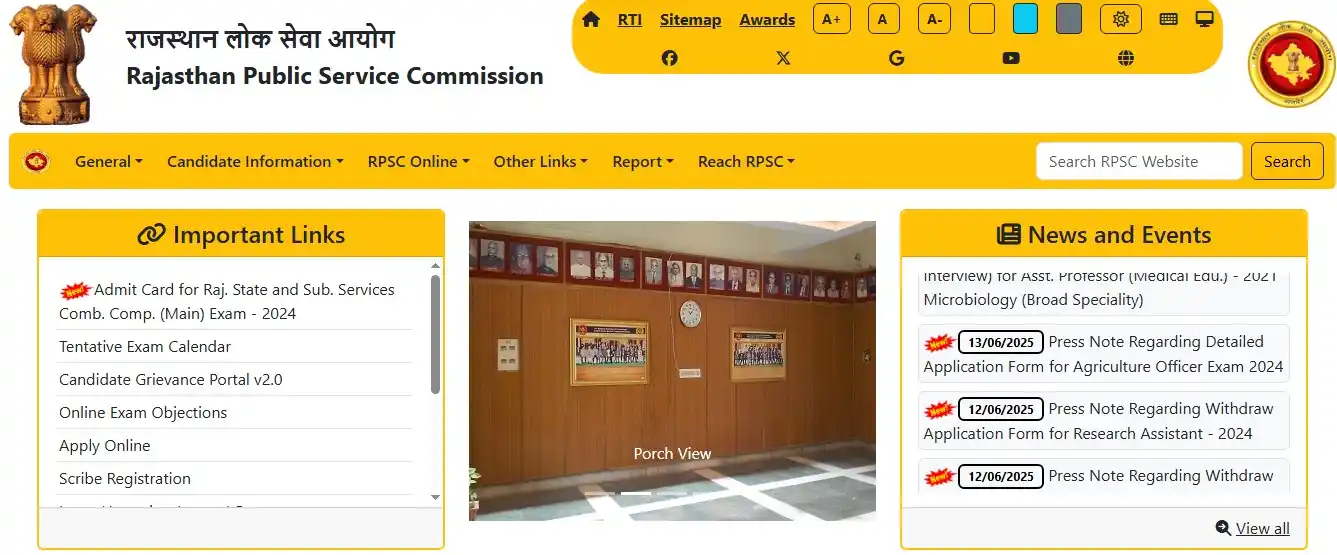The image size is (1337, 555).
Task: Open Online Exam Objections link
Action: 143,412
